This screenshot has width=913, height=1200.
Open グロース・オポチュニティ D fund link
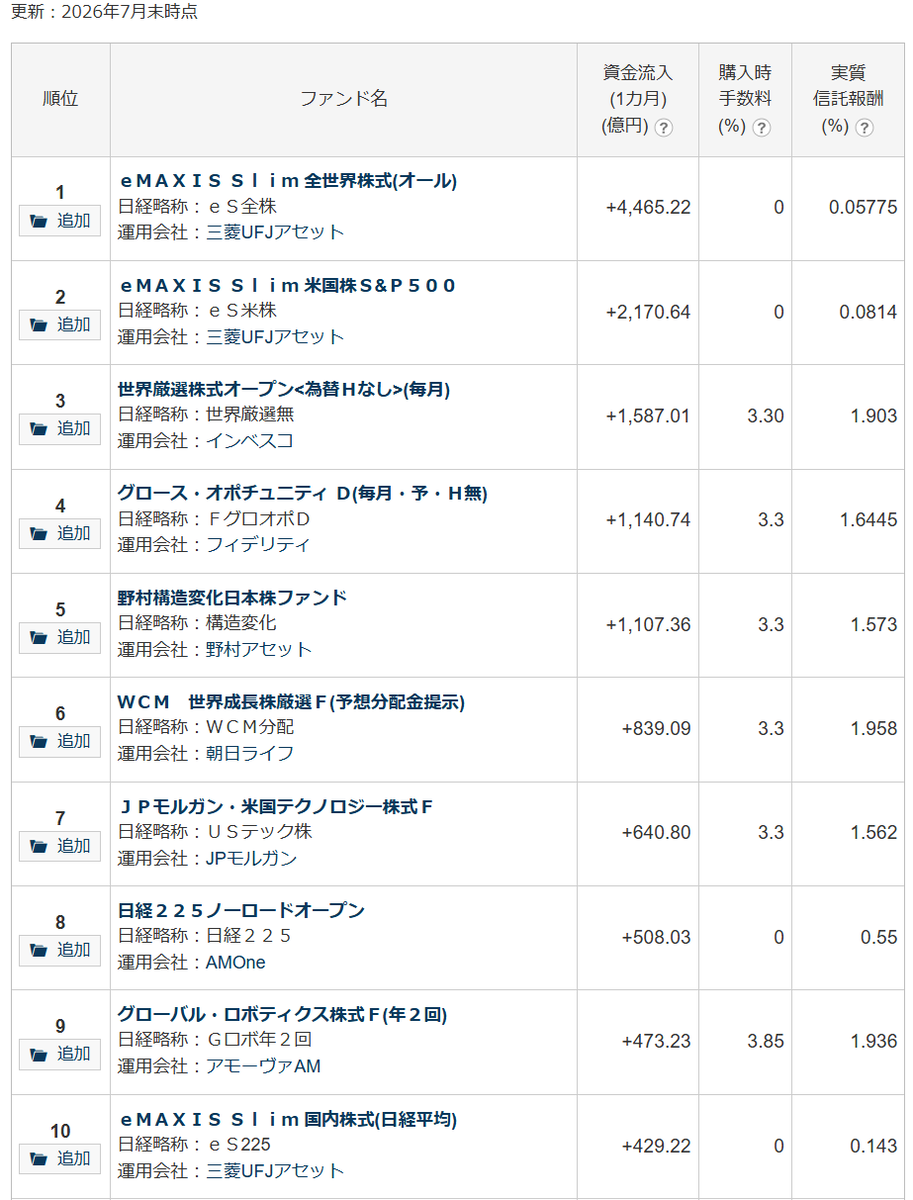click(302, 493)
